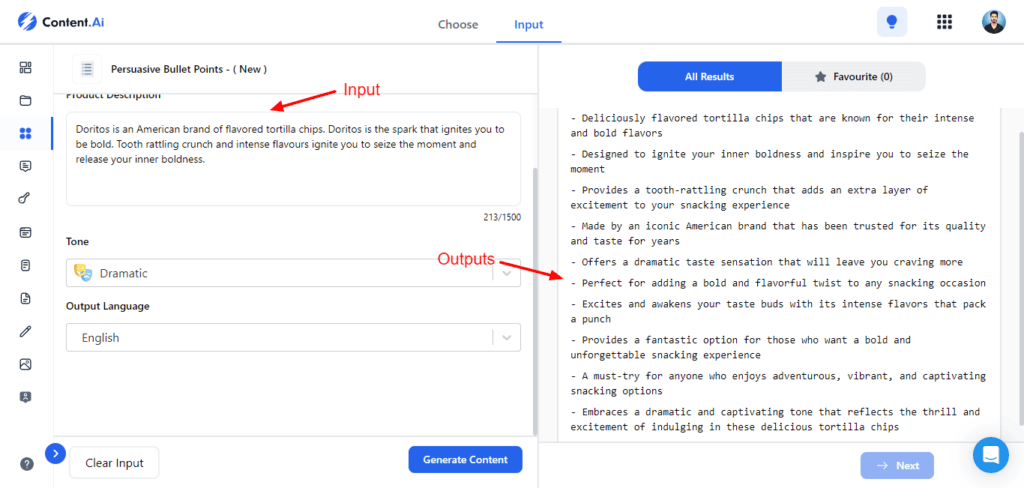Click the drama masks emoji in Tone field
The image size is (1024, 488).
83,272
